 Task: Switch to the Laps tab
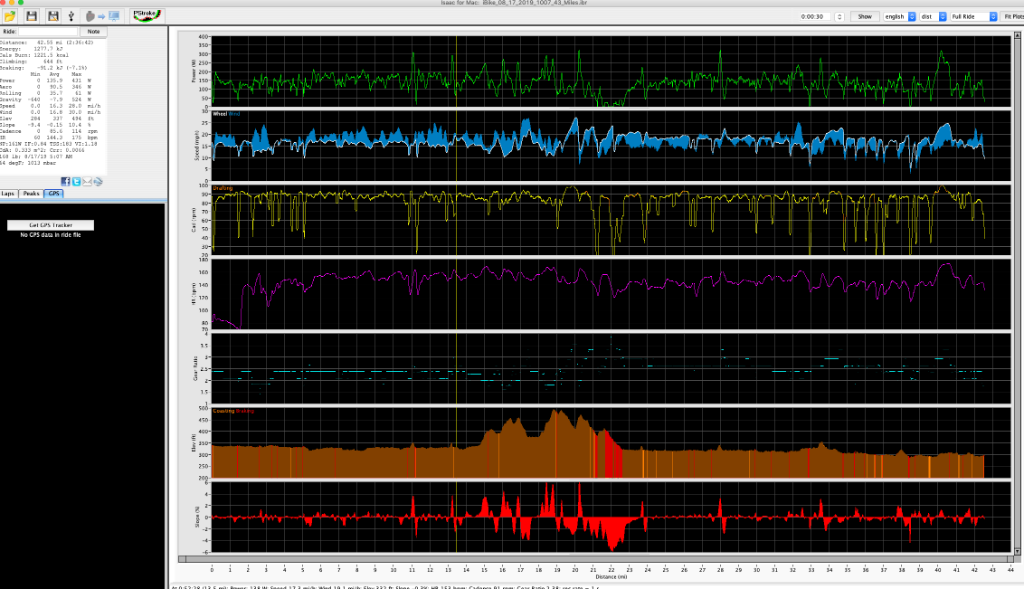point(8,193)
